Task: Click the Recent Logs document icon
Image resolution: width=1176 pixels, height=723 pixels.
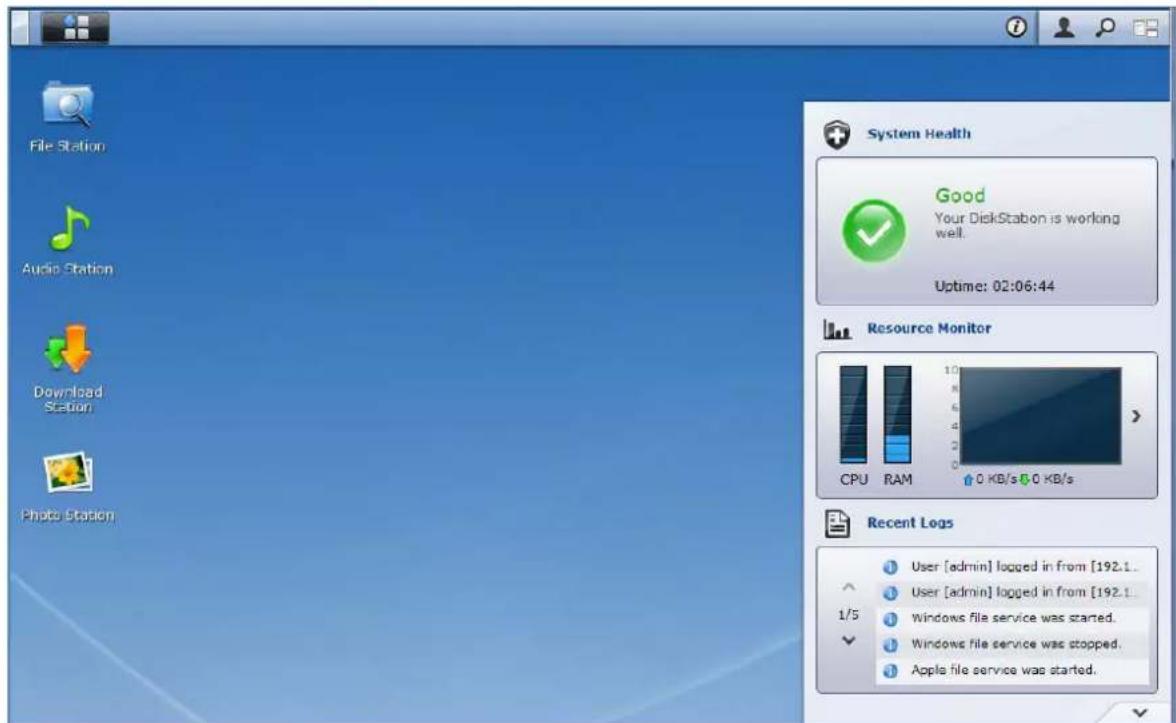Action: pos(837,524)
